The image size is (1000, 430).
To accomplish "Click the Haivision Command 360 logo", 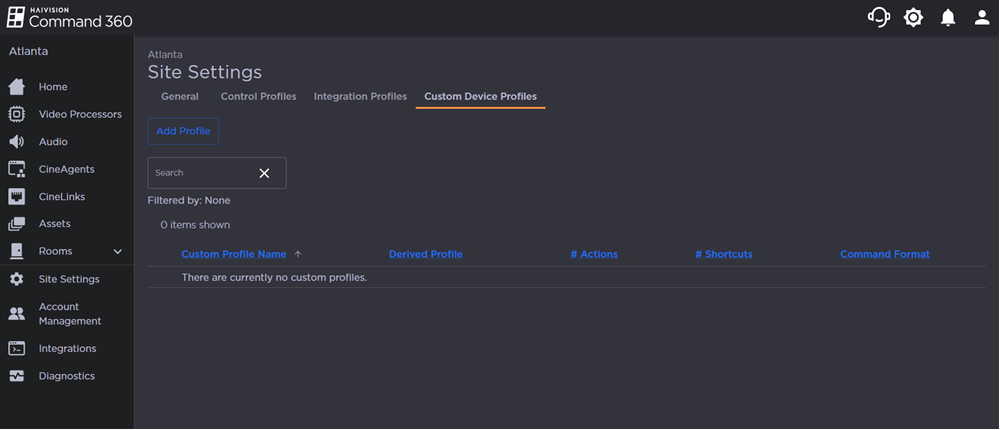I will 70,17.
